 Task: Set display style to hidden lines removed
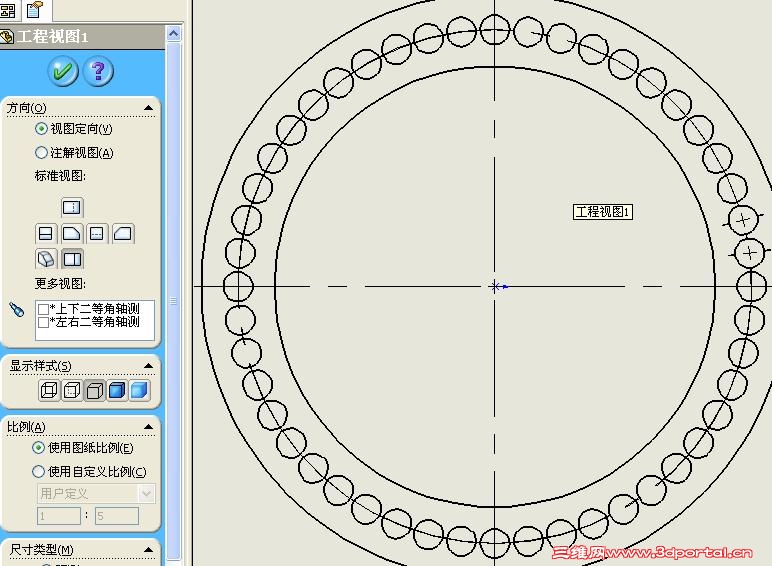(95, 391)
